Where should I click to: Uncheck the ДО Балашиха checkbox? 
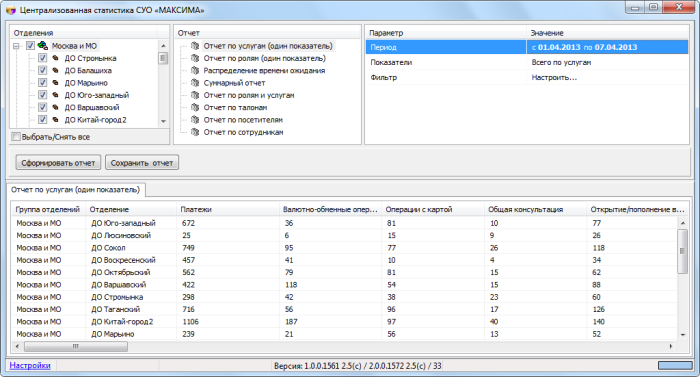point(42,70)
